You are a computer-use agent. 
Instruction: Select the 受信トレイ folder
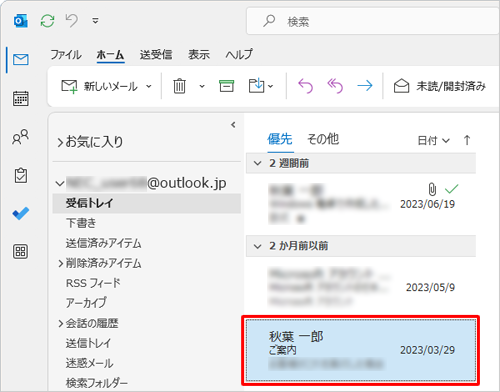[x=147, y=203]
